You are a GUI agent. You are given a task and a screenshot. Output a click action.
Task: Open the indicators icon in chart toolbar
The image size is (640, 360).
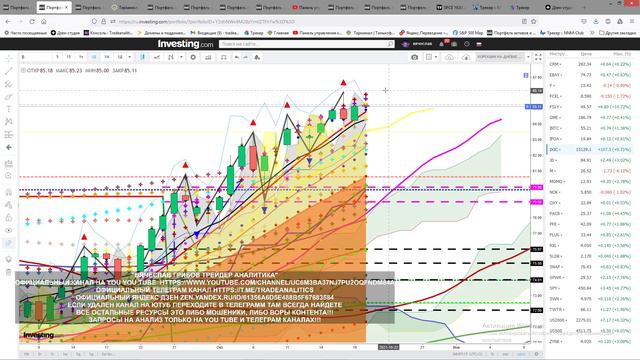(171, 57)
